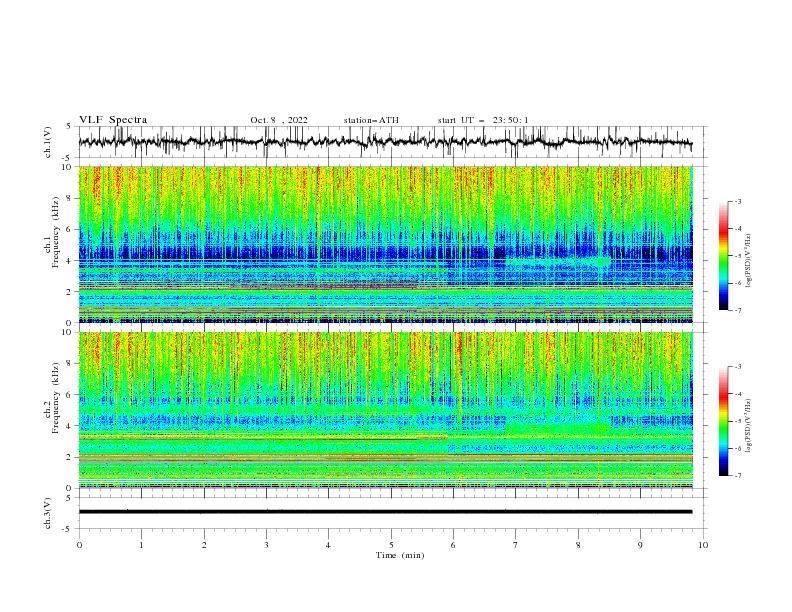
Task: Click the time axis tick label '1'
Action: click(141, 545)
